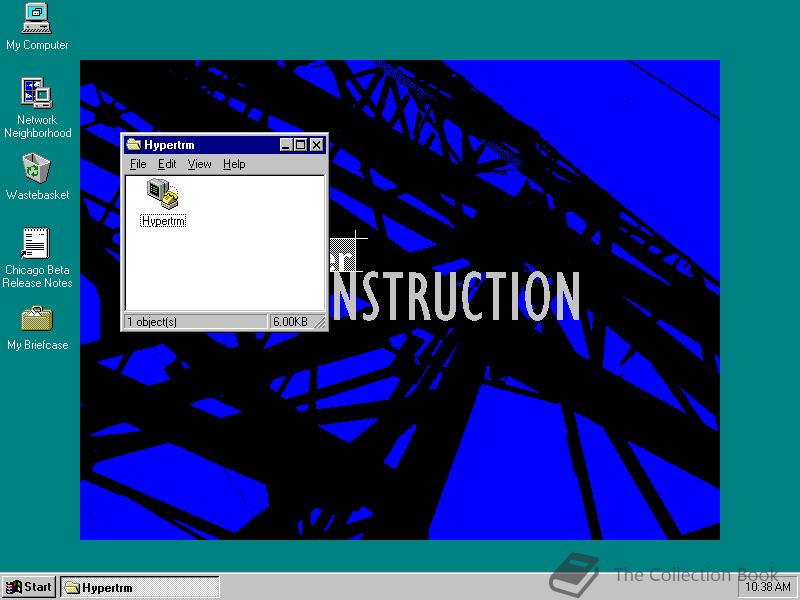Open the File menu in Hypertrm window
Screen dimensions: 800x600
[138, 164]
